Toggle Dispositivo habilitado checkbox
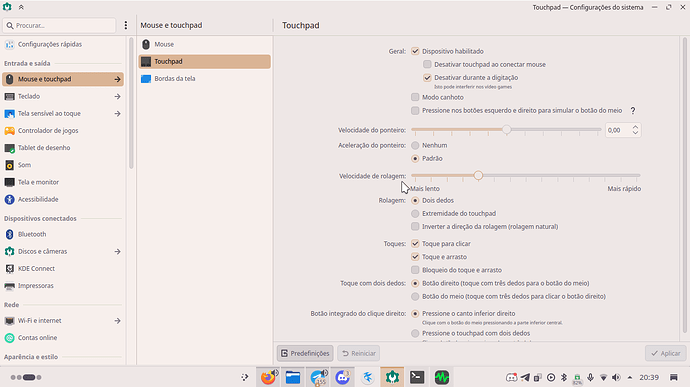The width and height of the screenshot is (690, 387). point(415,51)
